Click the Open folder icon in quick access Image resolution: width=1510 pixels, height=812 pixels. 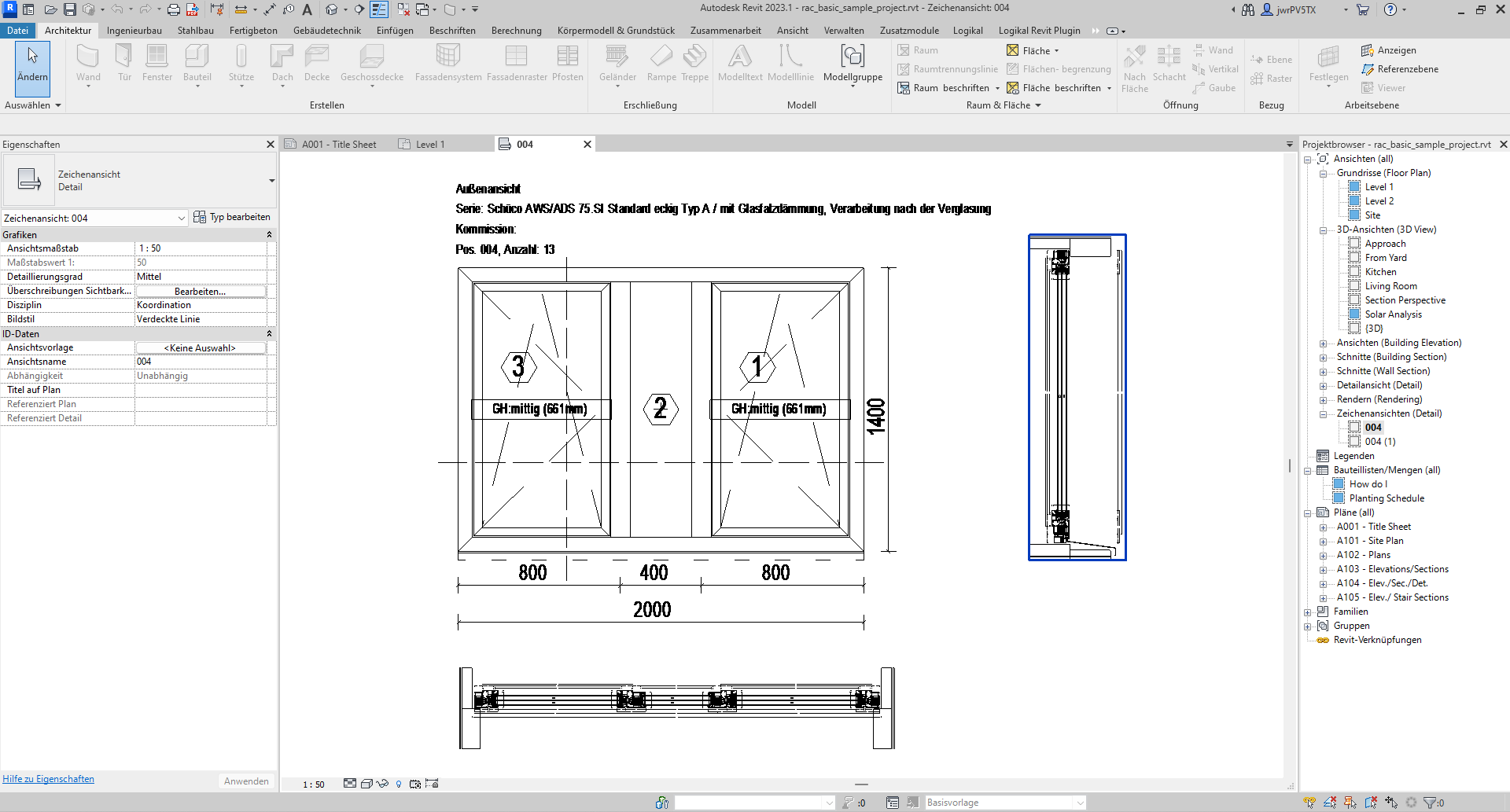pos(50,9)
